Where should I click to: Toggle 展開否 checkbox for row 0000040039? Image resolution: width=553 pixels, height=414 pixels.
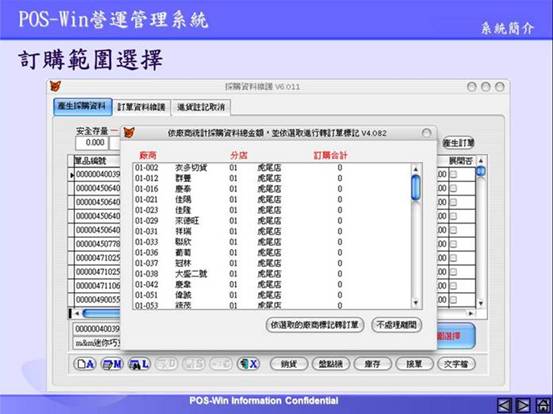coord(453,174)
